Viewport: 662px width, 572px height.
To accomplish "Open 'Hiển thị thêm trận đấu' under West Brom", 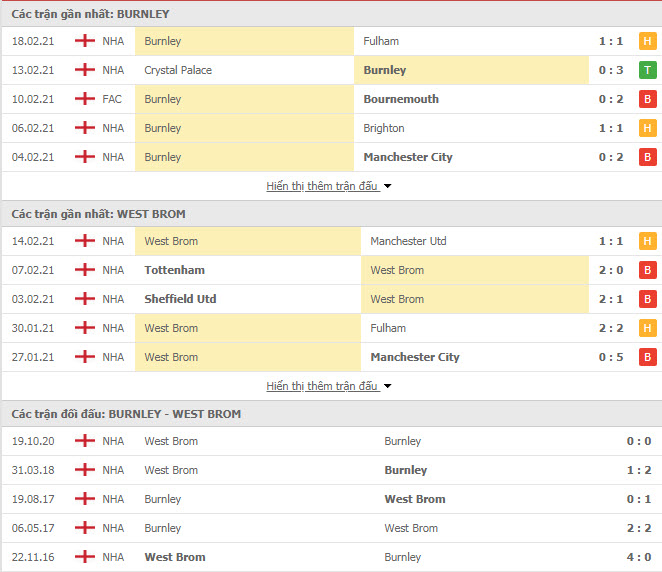I will [322, 386].
